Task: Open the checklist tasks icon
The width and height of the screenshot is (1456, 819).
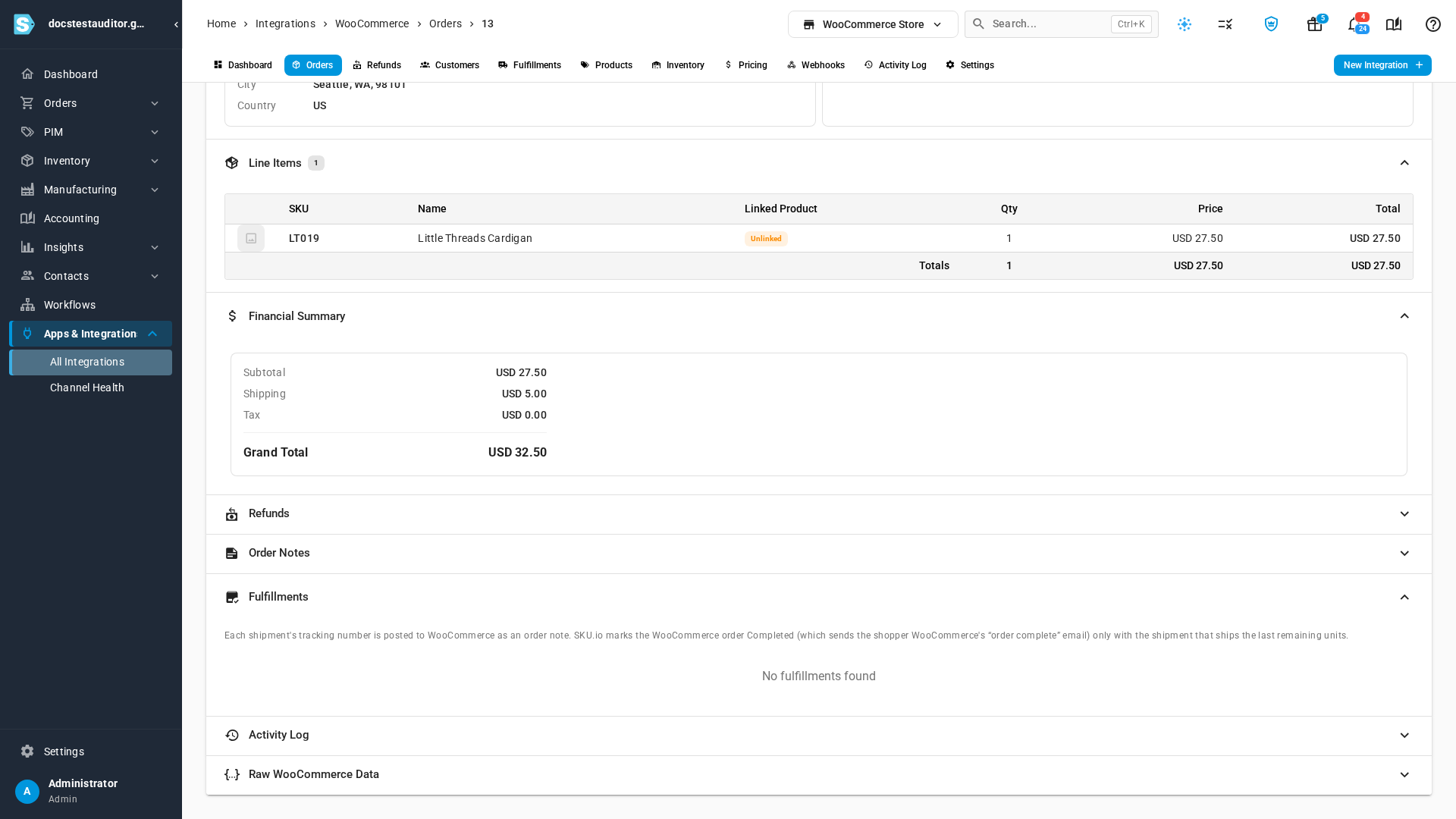Action: (1225, 24)
